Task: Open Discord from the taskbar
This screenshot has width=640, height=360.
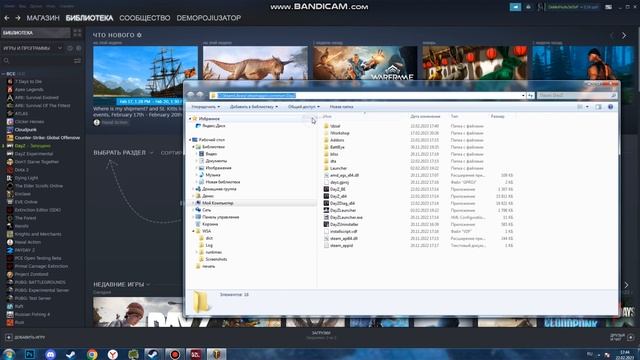Action: [50, 354]
